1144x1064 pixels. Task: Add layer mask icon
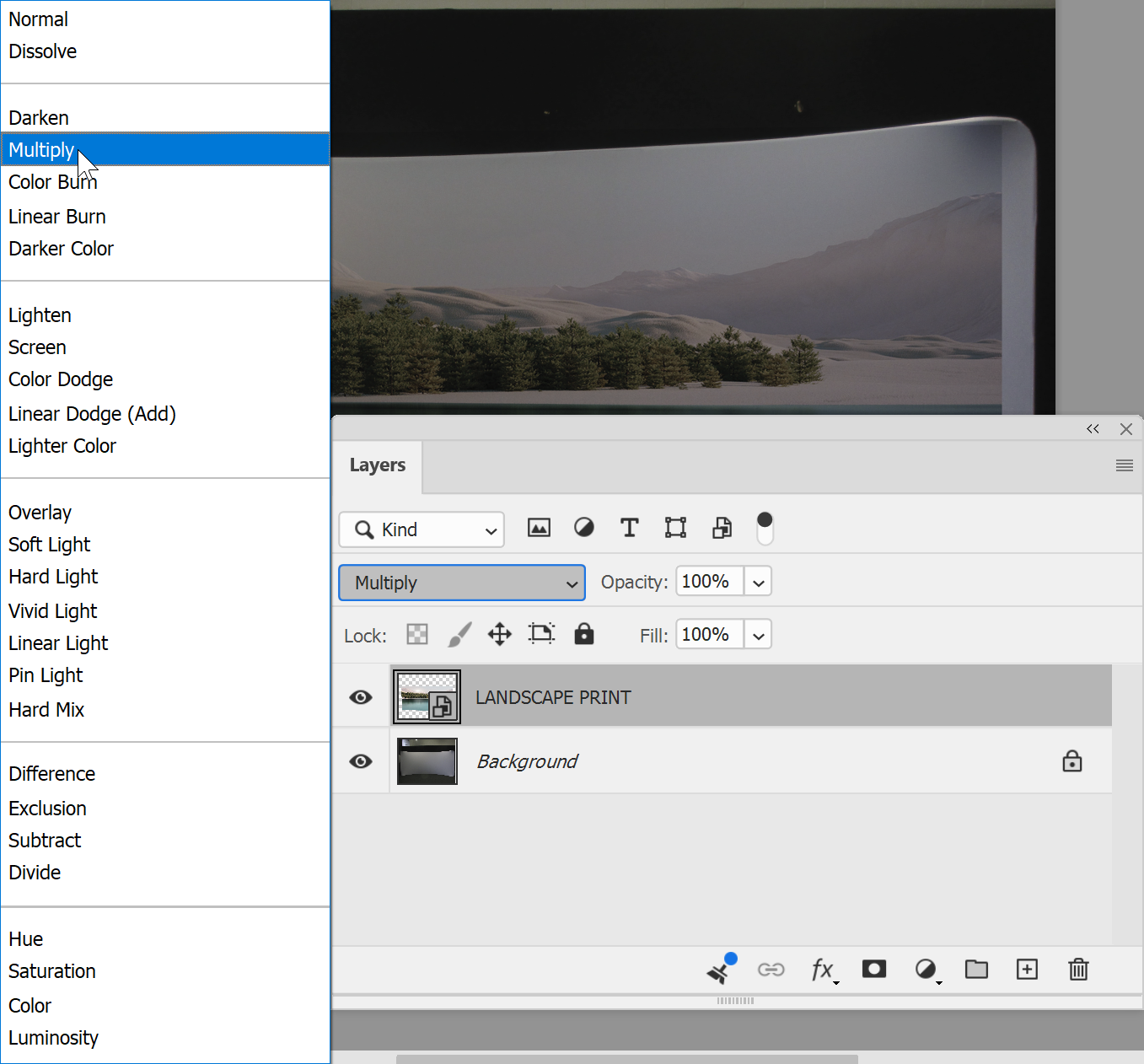click(874, 969)
